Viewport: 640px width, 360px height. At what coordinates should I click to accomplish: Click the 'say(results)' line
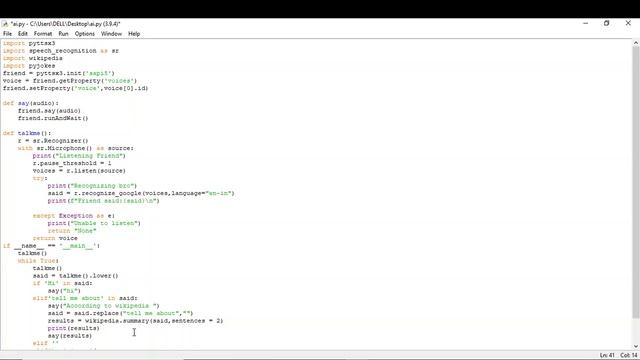(x=70, y=336)
